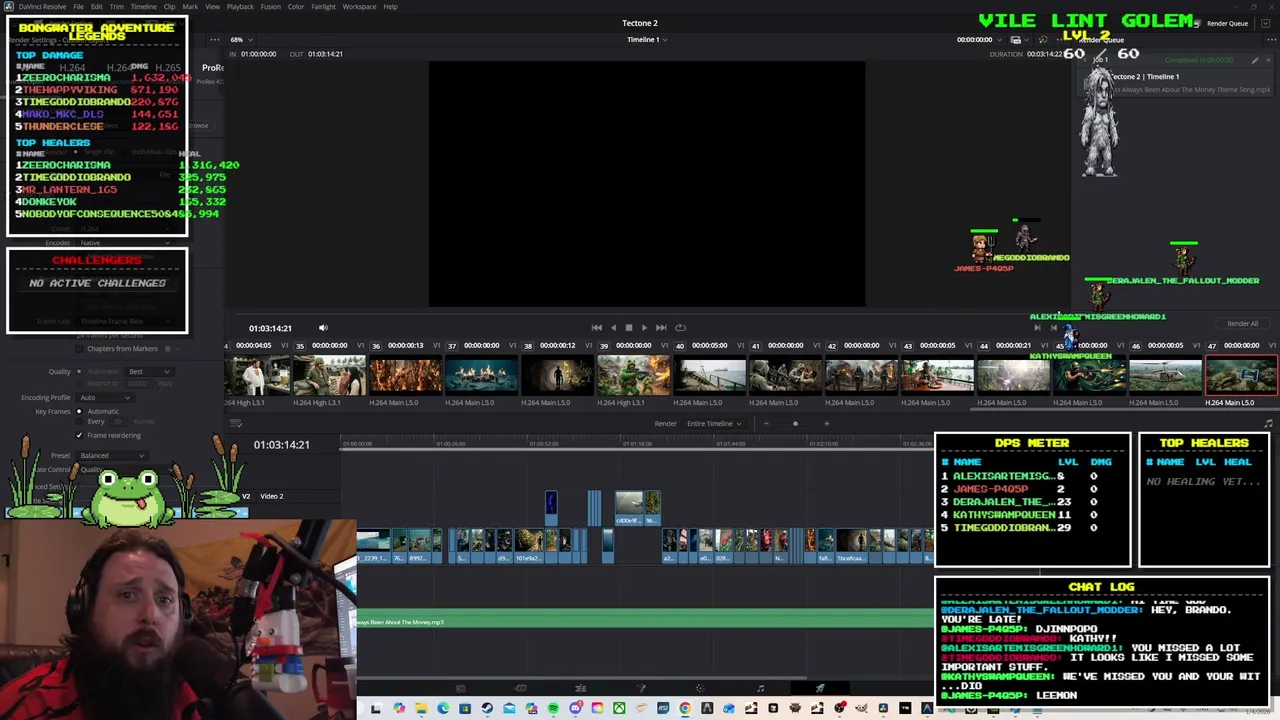Open Quality Best dropdown
Viewport: 1280px width, 720px height.
150,372
